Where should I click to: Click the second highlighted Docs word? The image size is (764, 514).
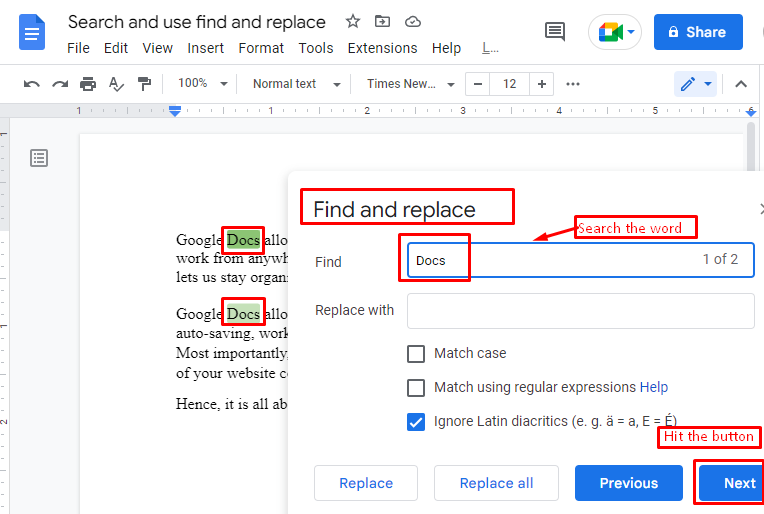pyautogui.click(x=243, y=313)
